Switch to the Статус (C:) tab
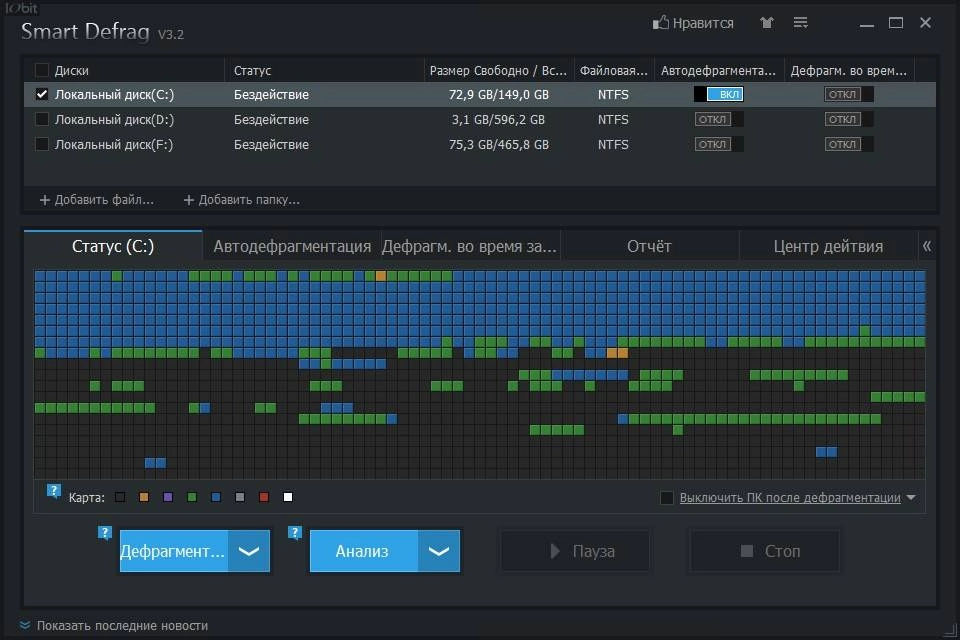Image resolution: width=960 pixels, height=640 pixels. tap(113, 246)
